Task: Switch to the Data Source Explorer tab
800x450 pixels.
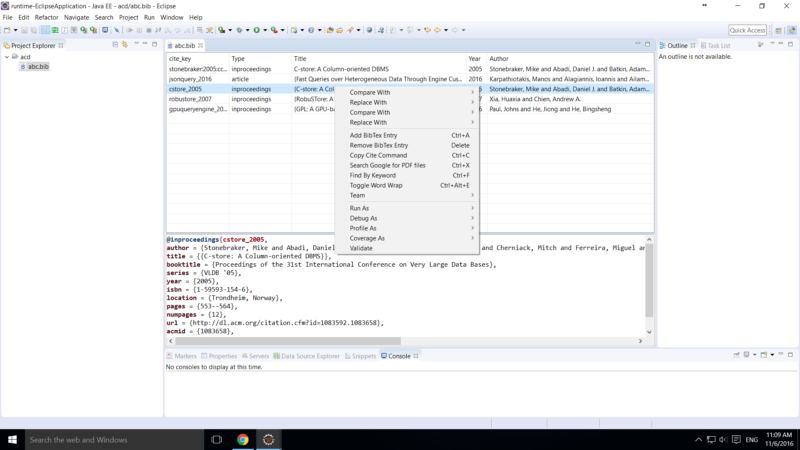Action: (307, 356)
